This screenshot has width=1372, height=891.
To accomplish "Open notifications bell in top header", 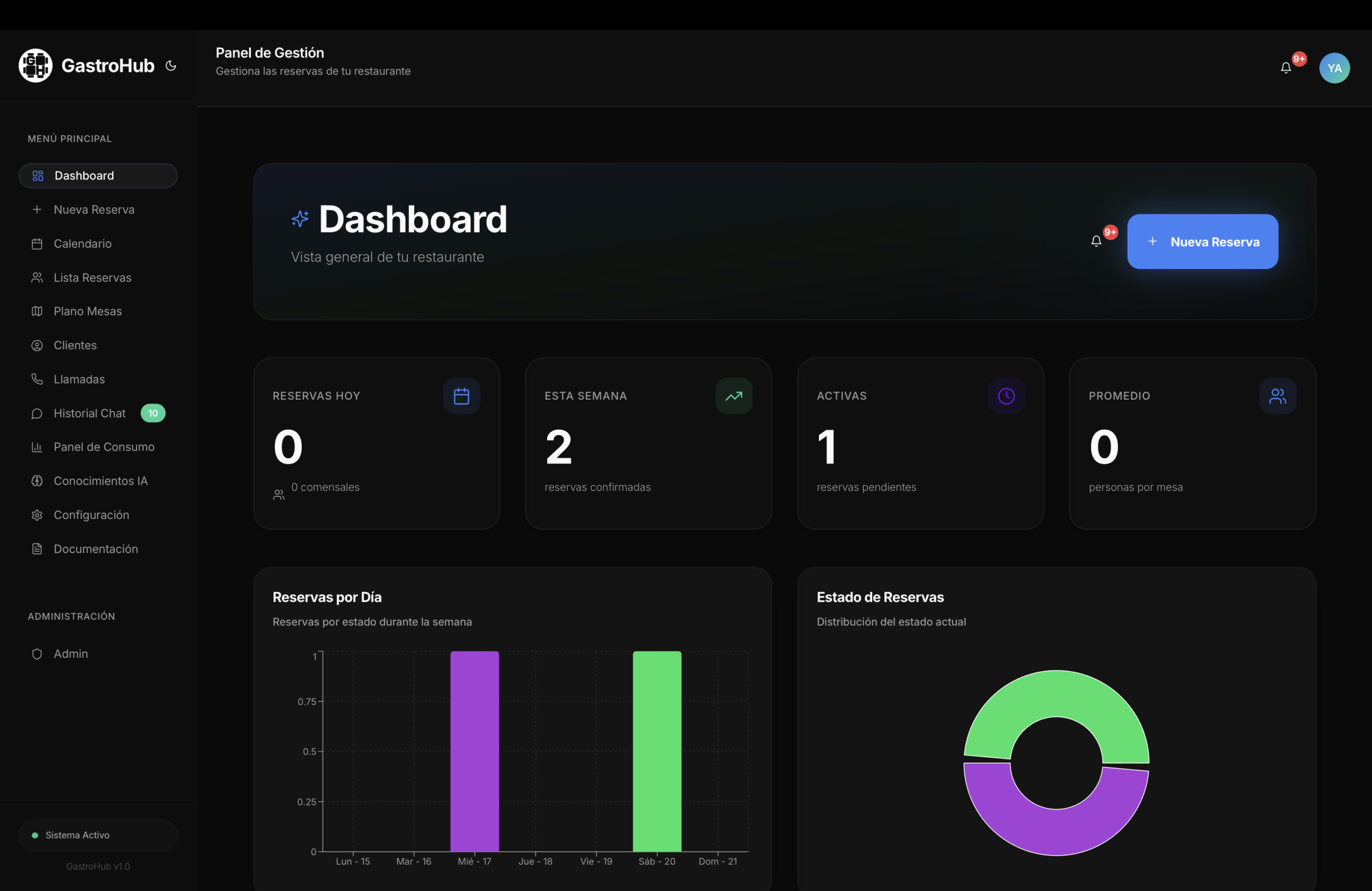I will pos(1286,68).
